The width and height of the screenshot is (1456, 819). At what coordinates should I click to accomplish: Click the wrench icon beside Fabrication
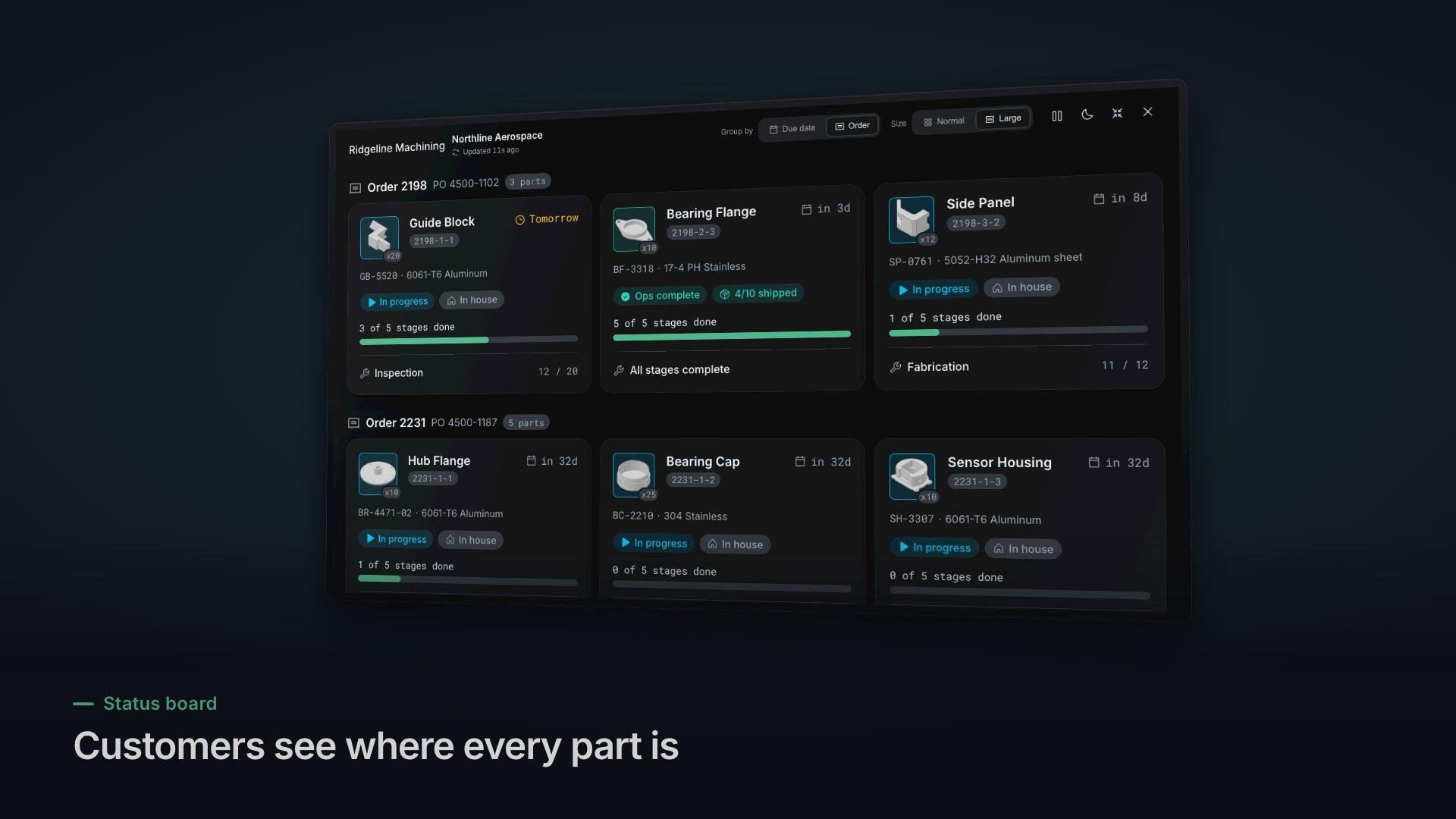coord(896,368)
